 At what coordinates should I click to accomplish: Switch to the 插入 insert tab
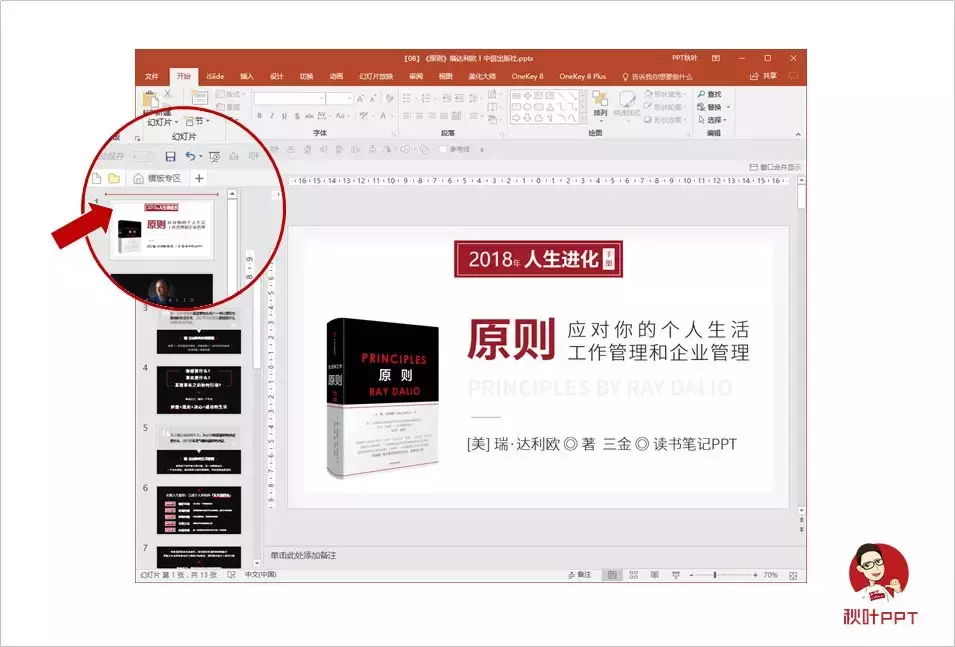(x=247, y=76)
